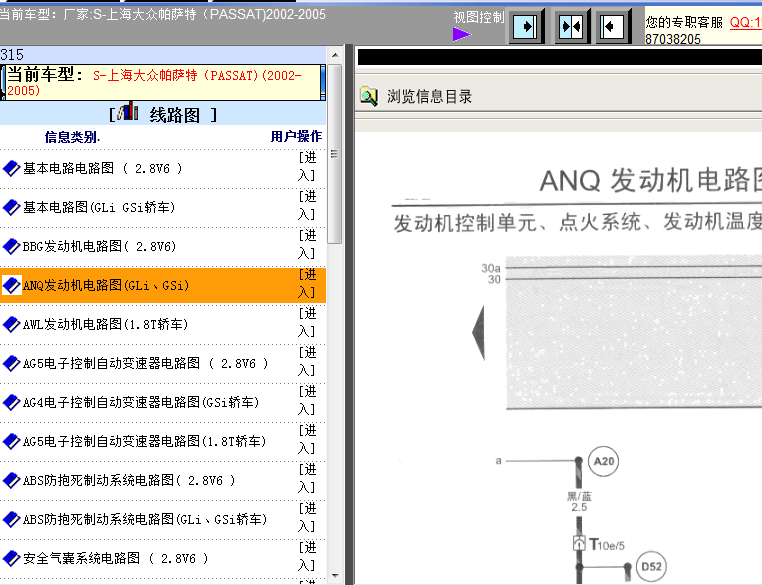Open [进入] for AWL发动机电路图(1.8T轿车)
Image resolution: width=762 pixels, height=585 pixels.
pyautogui.click(x=307, y=322)
